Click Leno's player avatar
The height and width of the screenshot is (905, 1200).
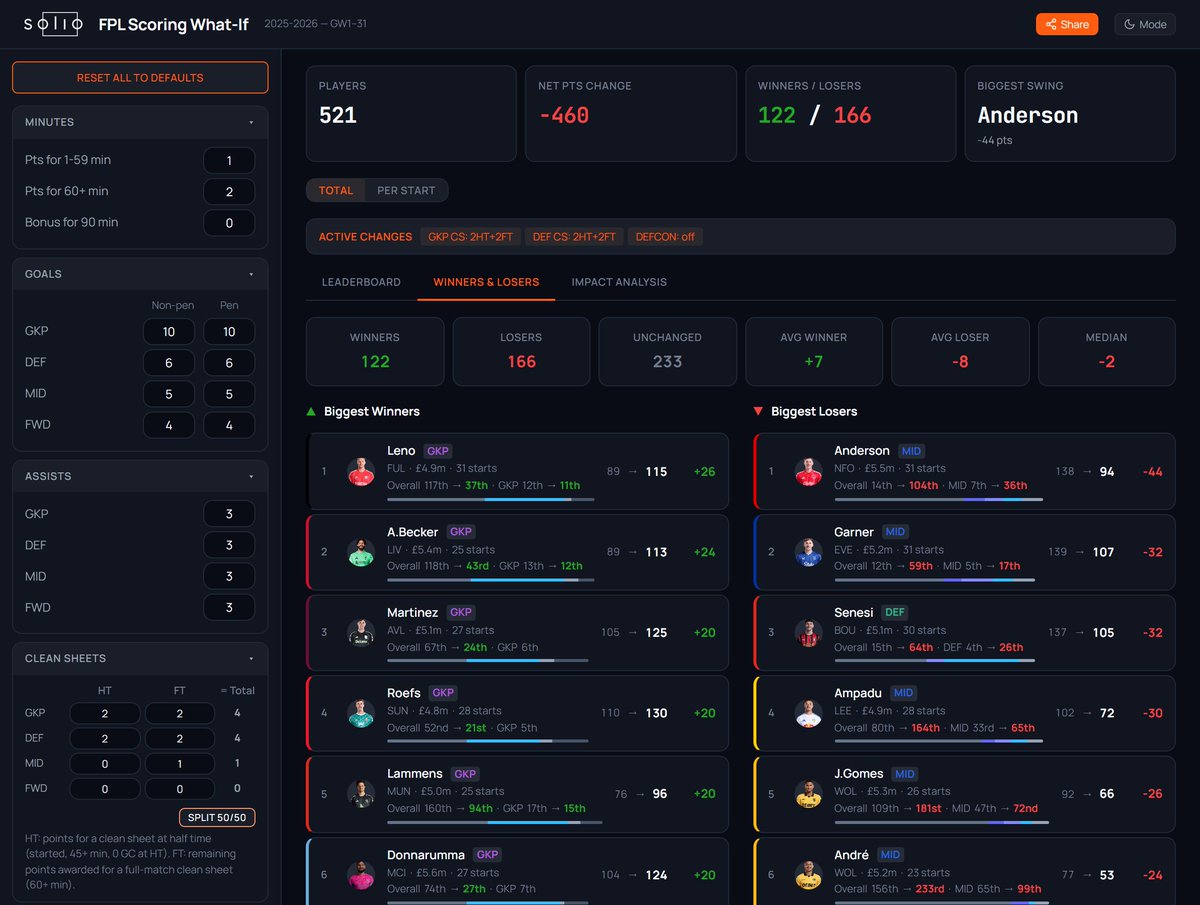(x=360, y=472)
